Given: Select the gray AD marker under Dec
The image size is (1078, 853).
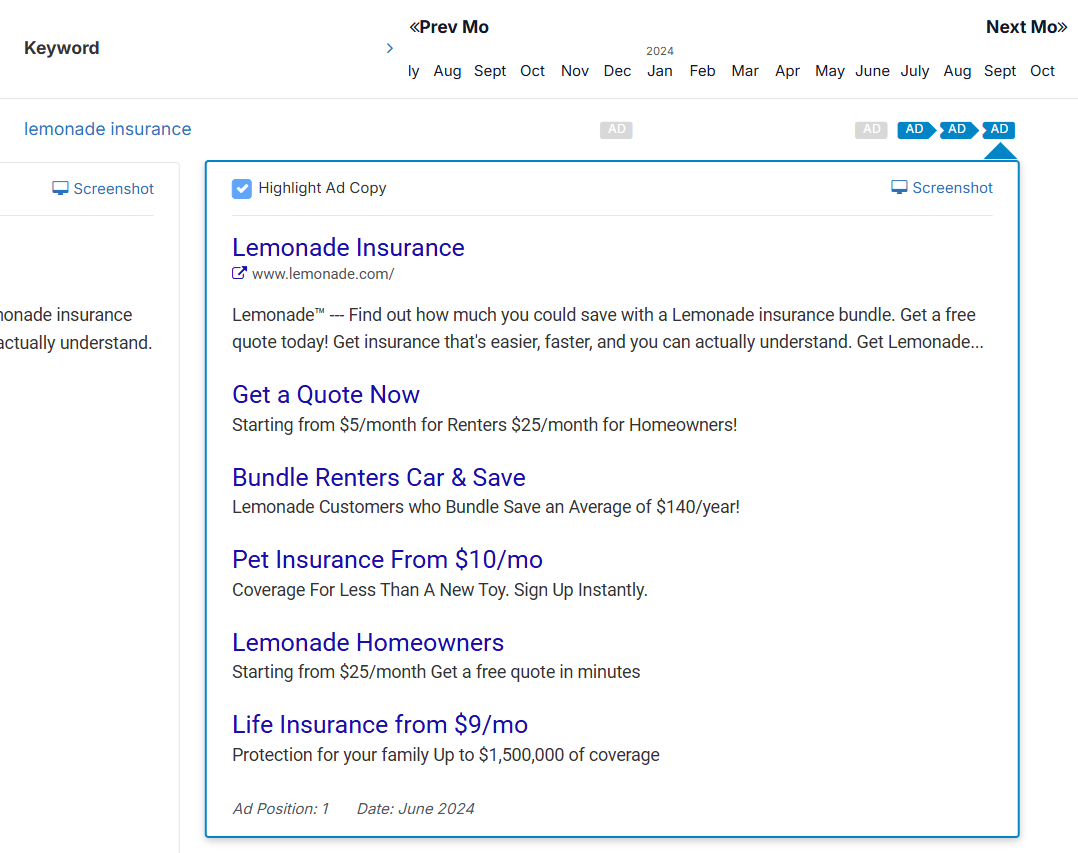Looking at the screenshot, I should tap(616, 129).
